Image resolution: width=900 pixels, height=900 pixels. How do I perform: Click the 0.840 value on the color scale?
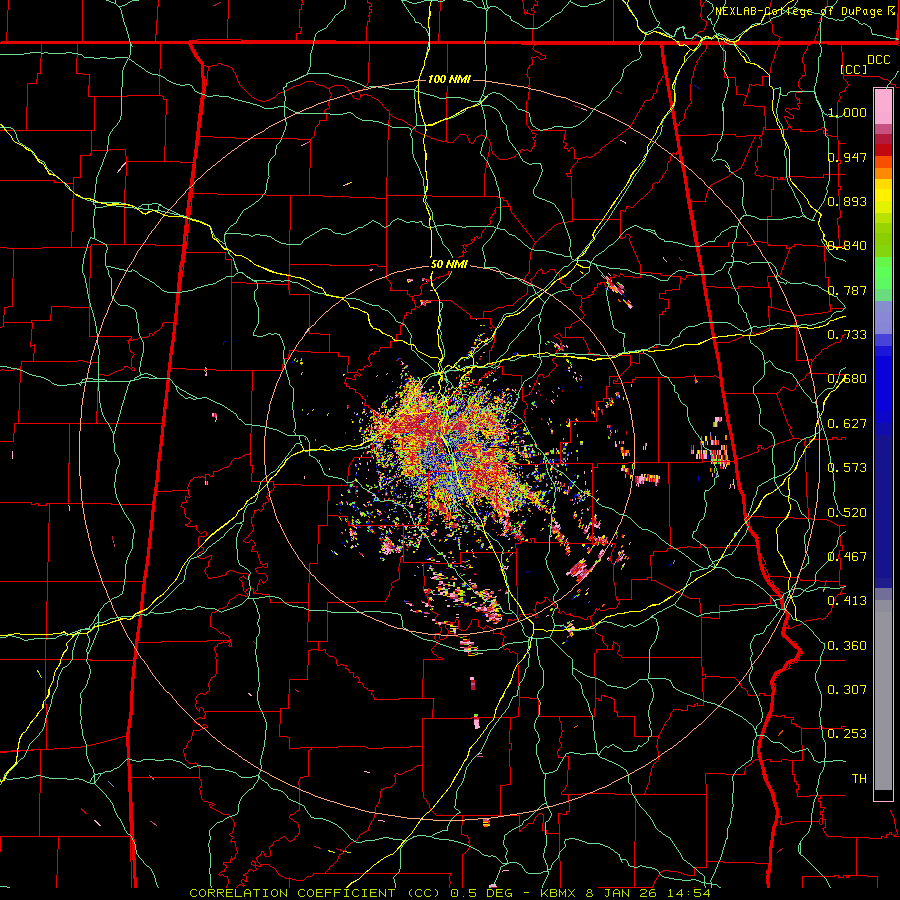tap(847, 246)
